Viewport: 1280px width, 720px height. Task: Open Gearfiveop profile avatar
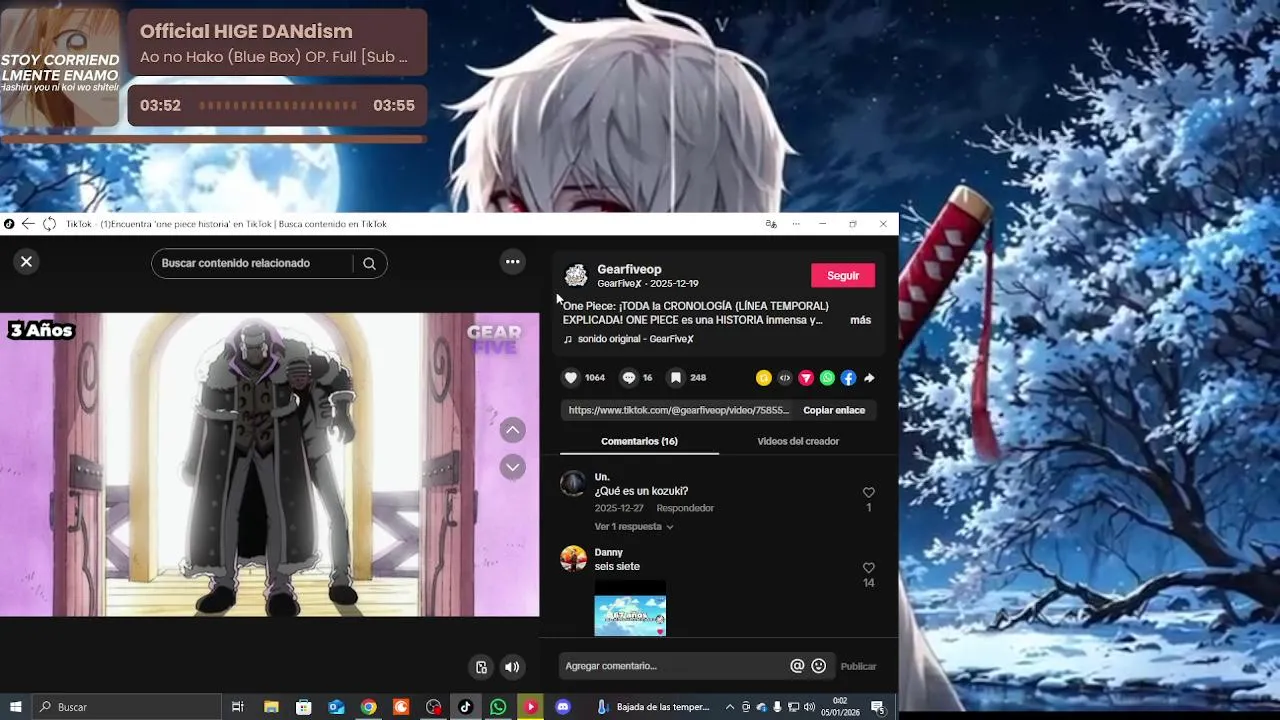pos(576,276)
